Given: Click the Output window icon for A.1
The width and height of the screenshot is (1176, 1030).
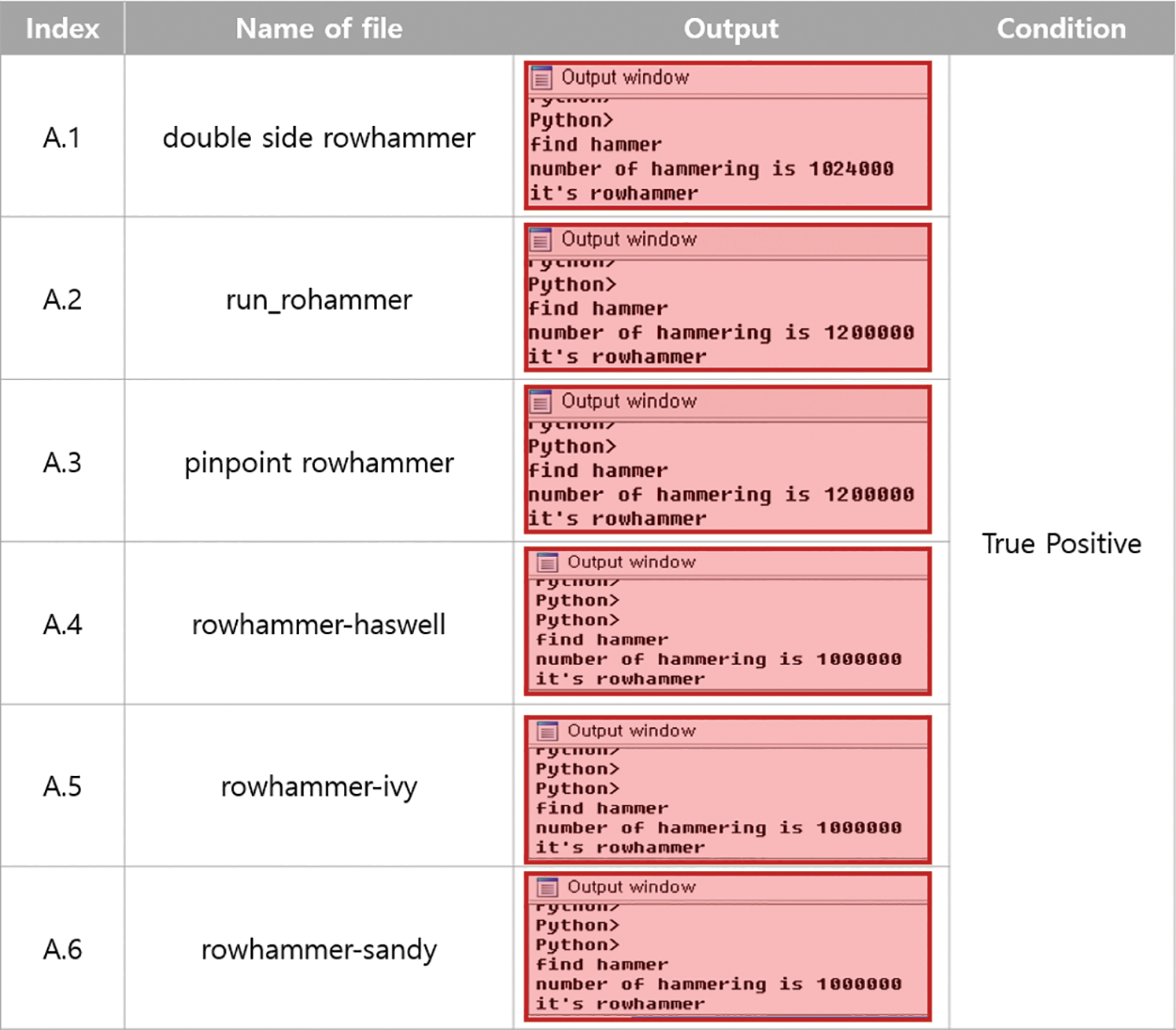Looking at the screenshot, I should 541,78.
